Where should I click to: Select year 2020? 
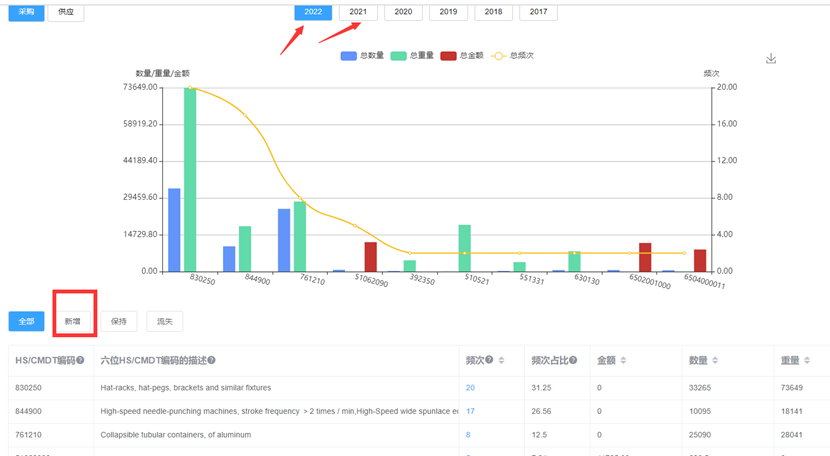tap(403, 12)
